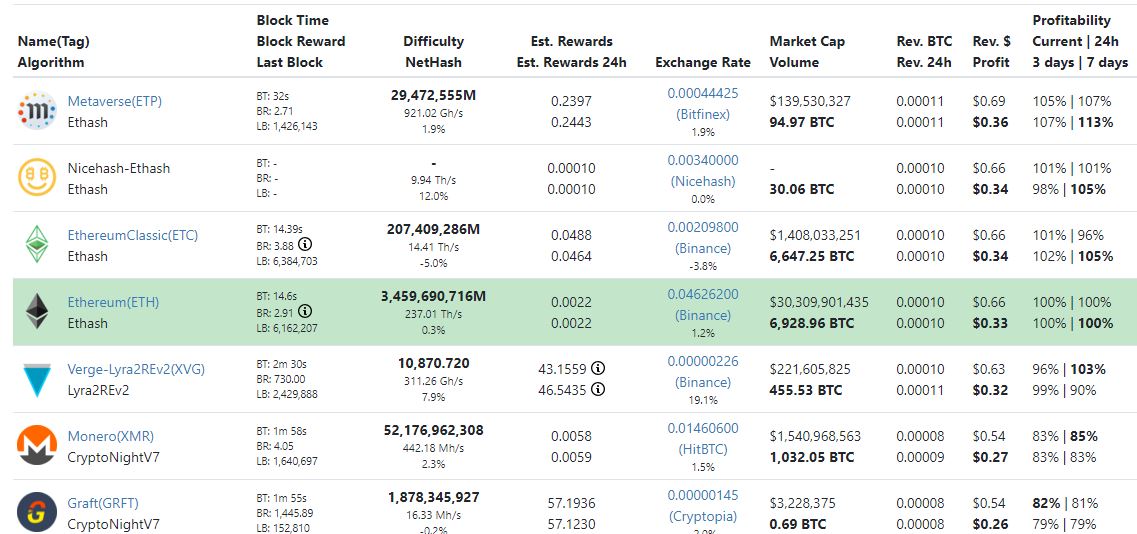The image size is (1137, 534).
Task: Click Nicehash volume 30.06 BTC
Action: [802, 189]
